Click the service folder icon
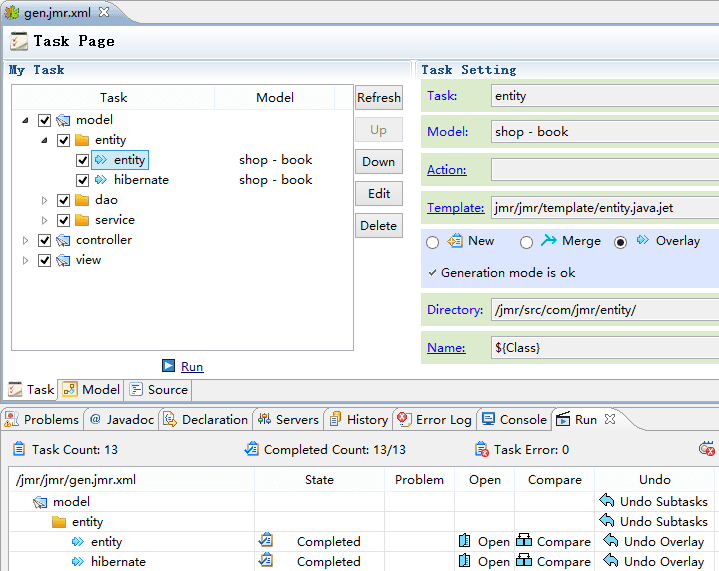This screenshot has height=571, width=719. (82, 220)
